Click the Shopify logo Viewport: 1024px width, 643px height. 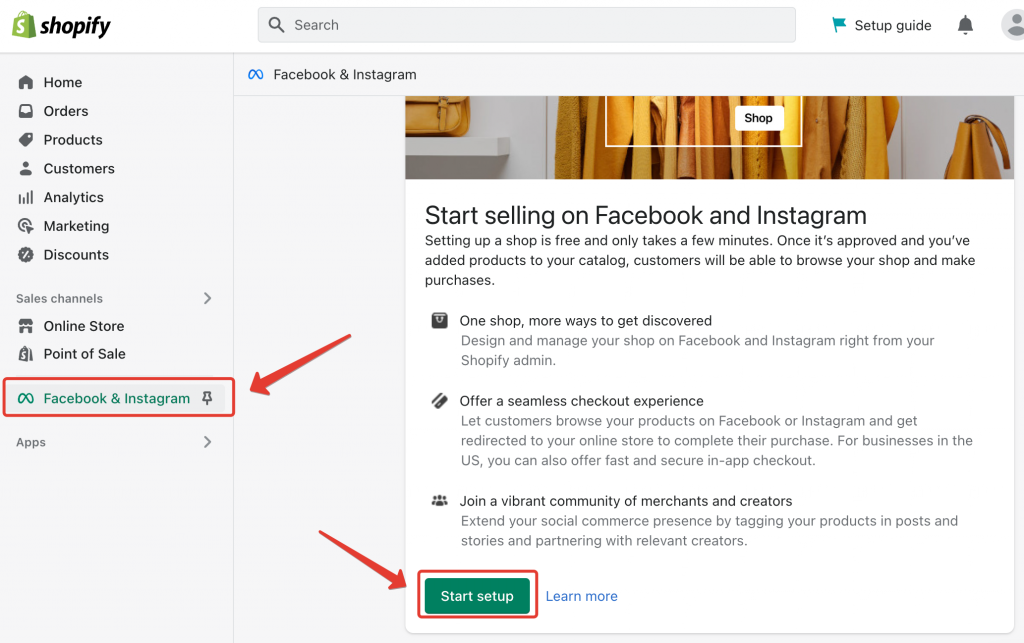[x=61, y=25]
